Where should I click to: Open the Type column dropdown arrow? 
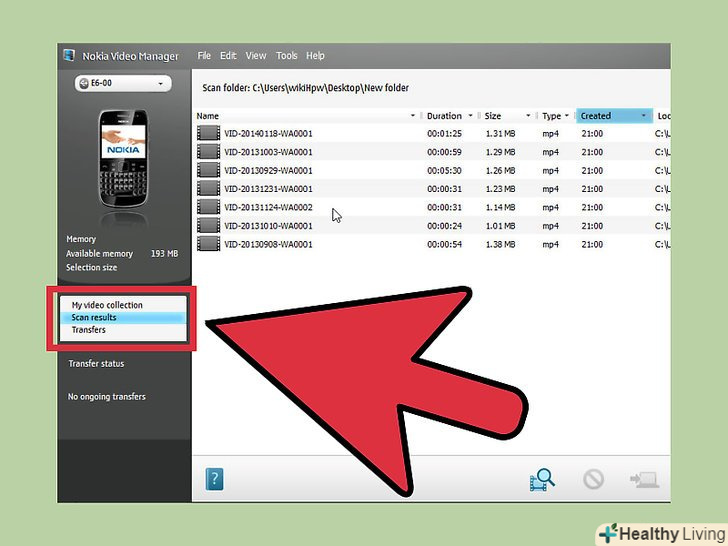click(567, 116)
